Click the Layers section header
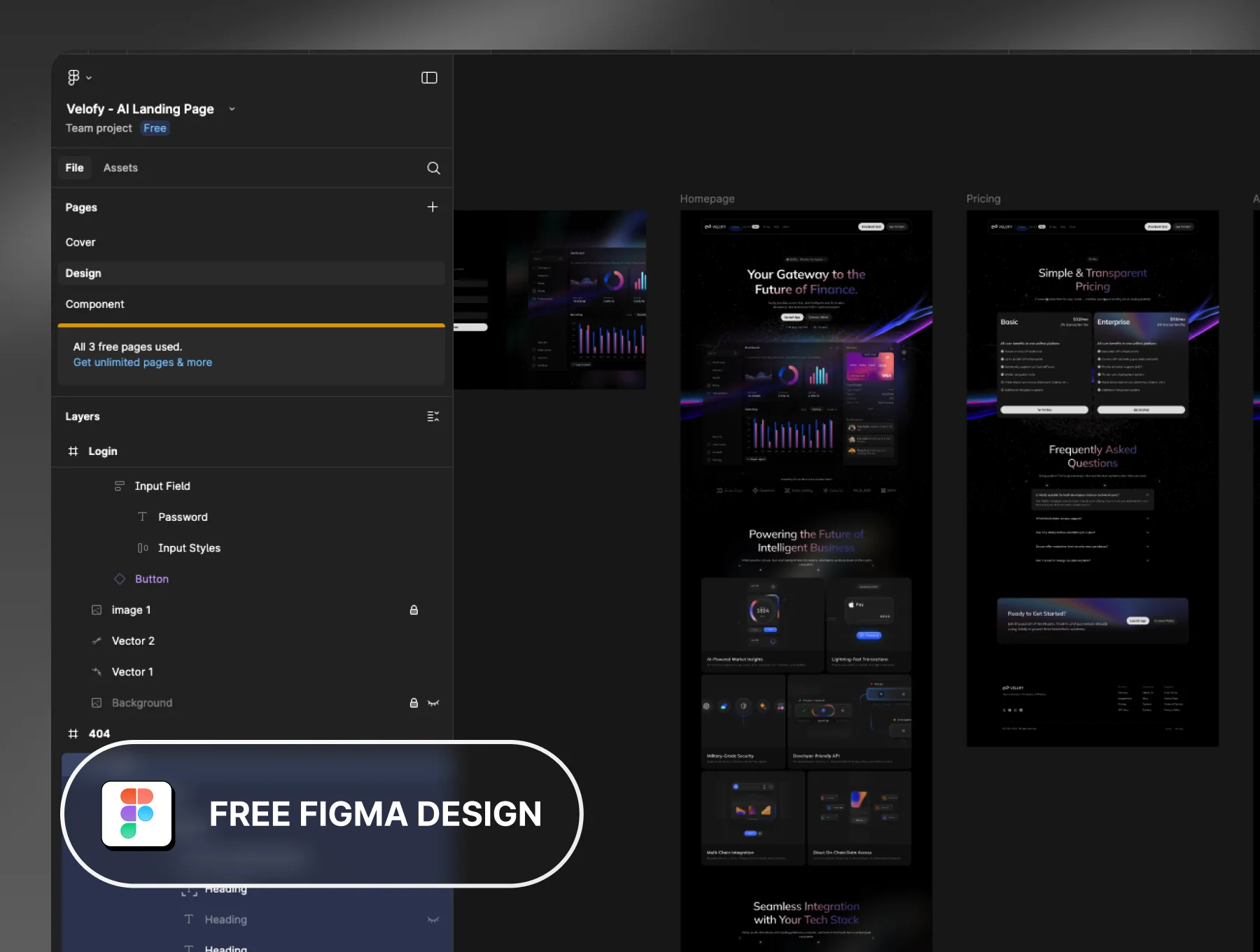 click(83, 416)
